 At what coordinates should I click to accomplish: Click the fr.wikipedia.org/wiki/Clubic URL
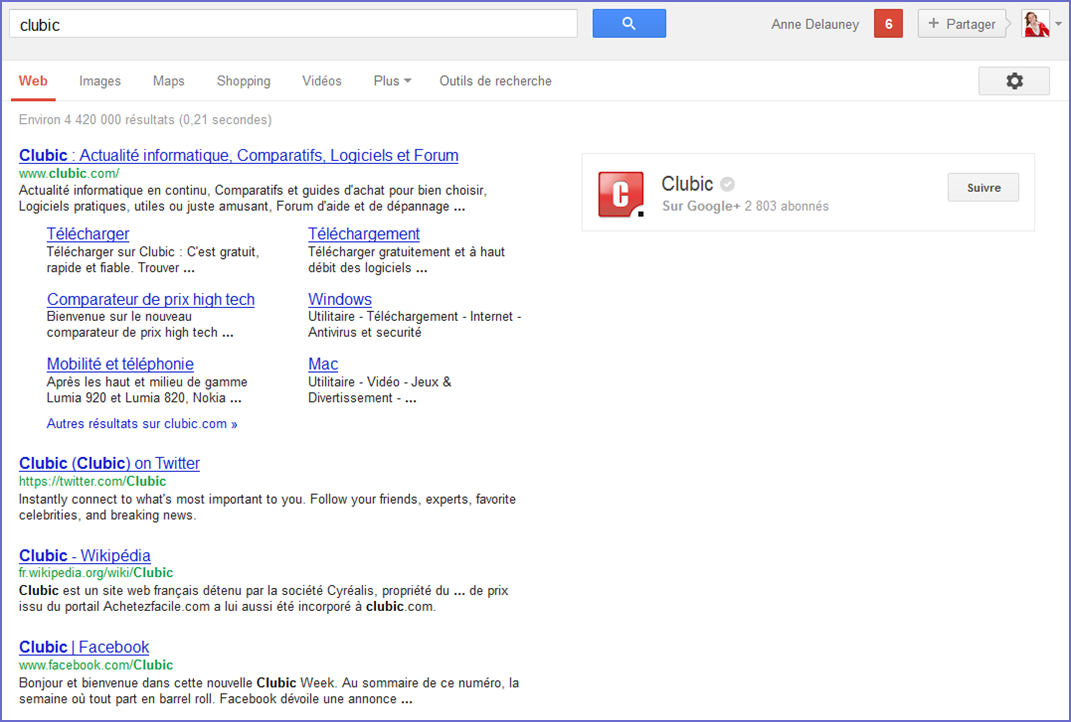[x=96, y=573]
